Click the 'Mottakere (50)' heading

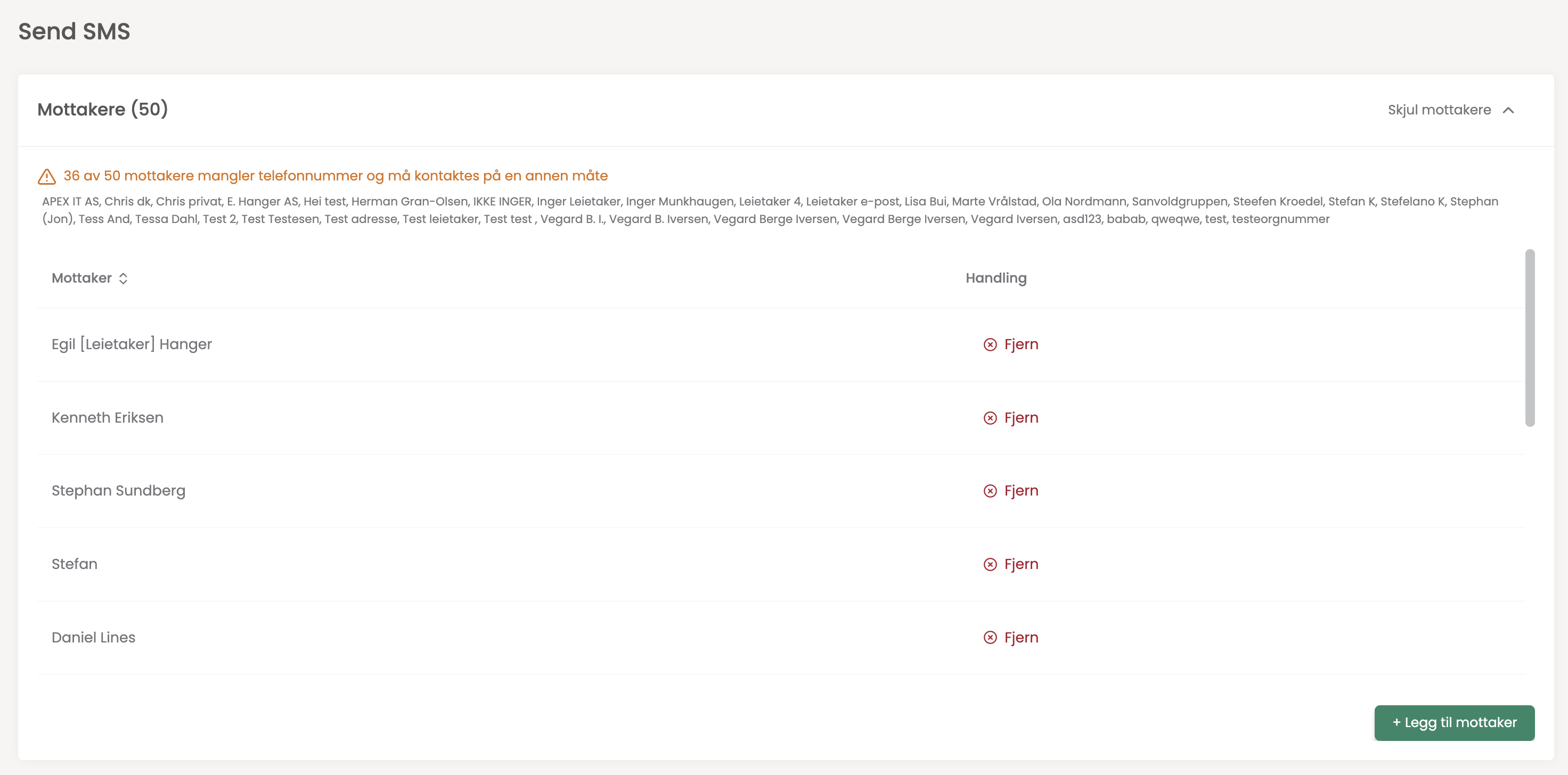point(102,110)
